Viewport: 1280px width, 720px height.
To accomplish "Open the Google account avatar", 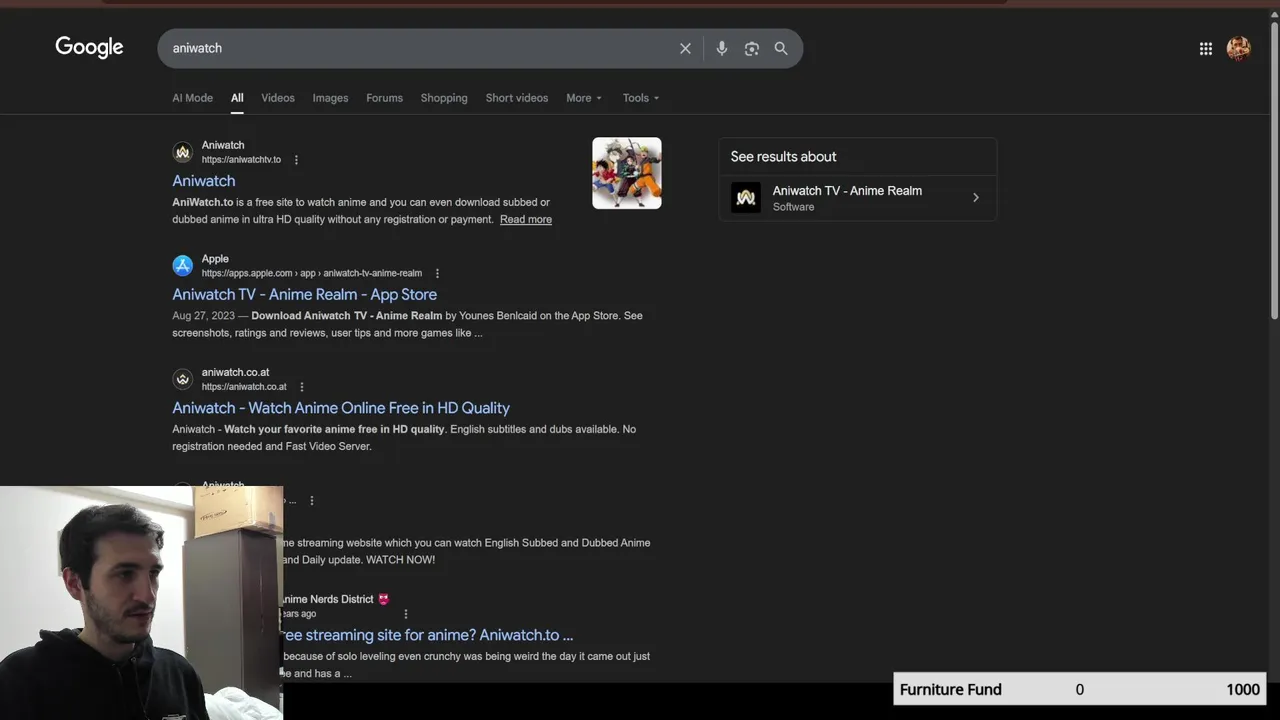I will tap(1238, 48).
